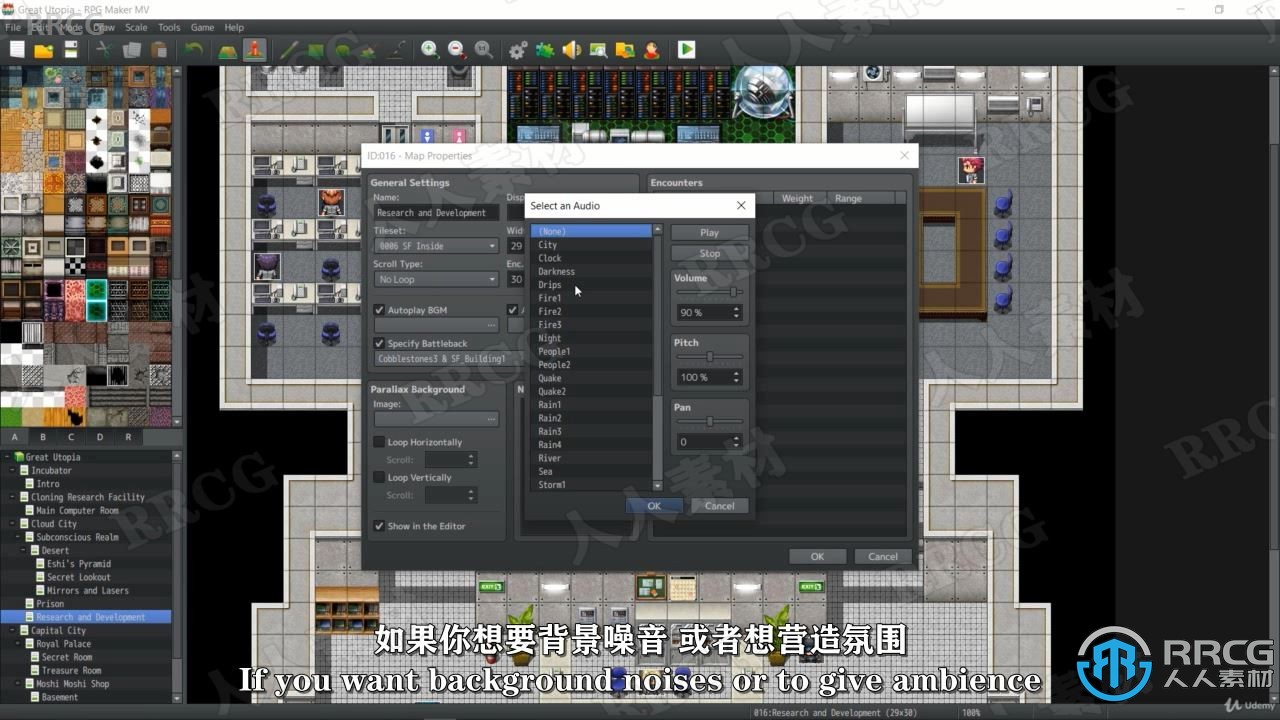Viewport: 1280px width, 720px height.
Task: Enable the Loop Horizontally checkbox
Action: pos(379,442)
